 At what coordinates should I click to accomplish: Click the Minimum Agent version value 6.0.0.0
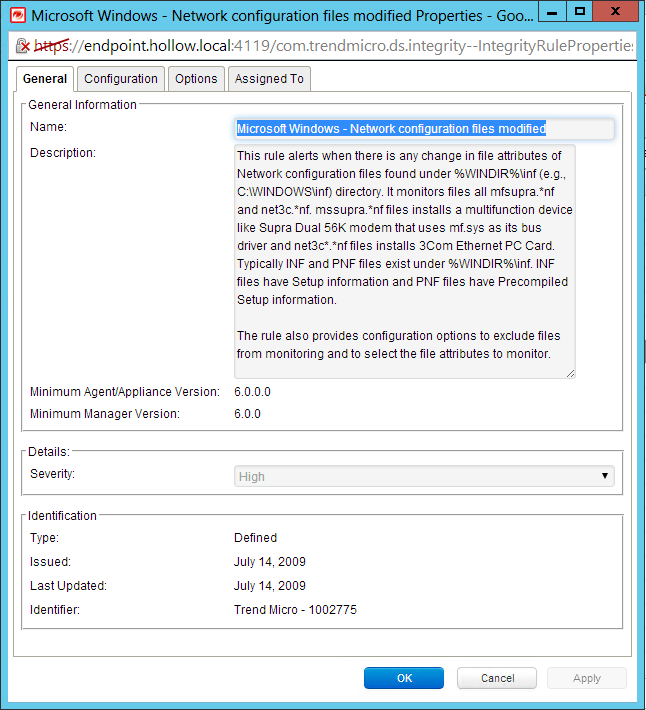(x=252, y=392)
